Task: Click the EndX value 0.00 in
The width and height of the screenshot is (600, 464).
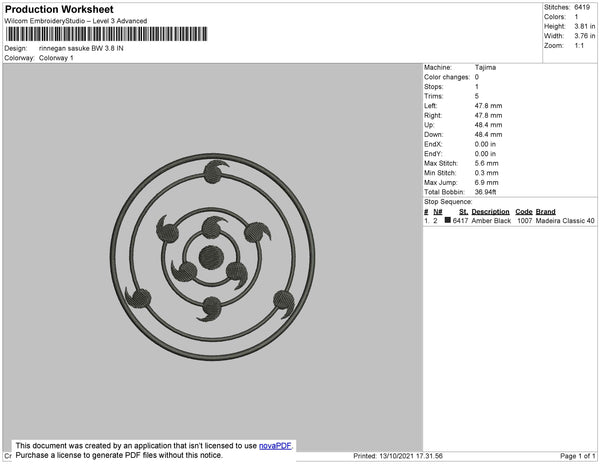Action: tap(485, 144)
